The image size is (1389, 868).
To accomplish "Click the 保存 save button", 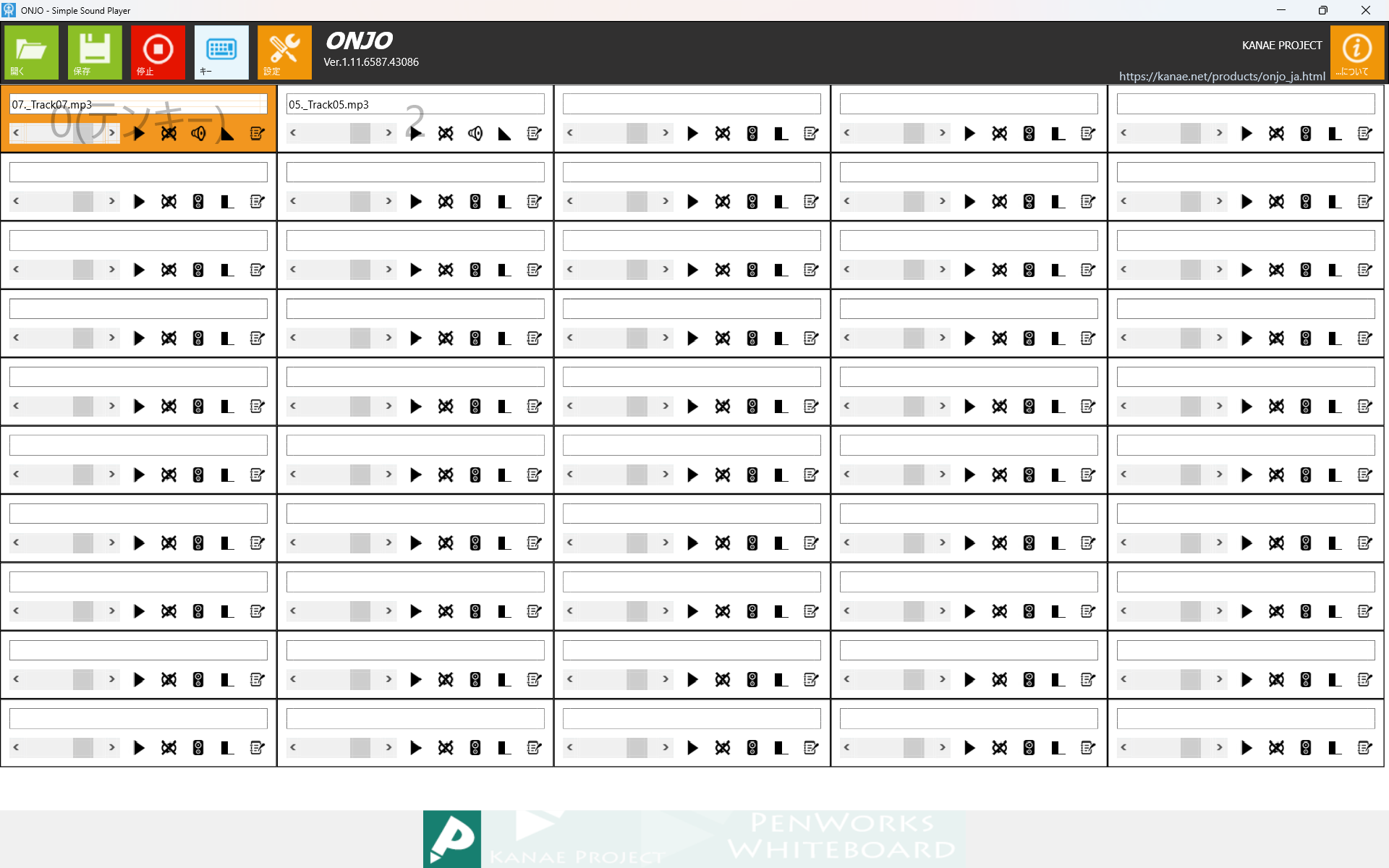I will click(x=95, y=52).
